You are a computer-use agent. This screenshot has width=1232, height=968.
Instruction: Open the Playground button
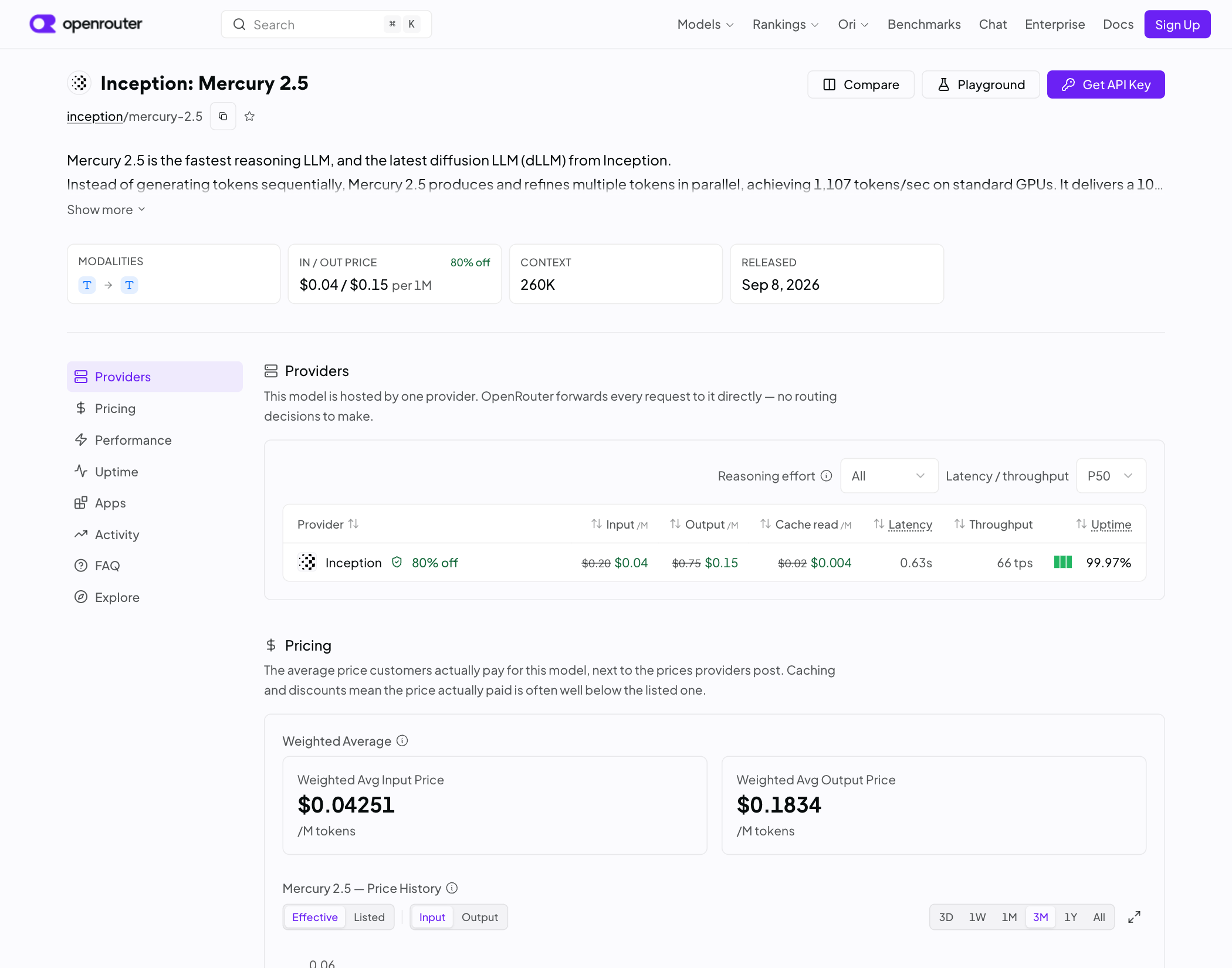[981, 84]
